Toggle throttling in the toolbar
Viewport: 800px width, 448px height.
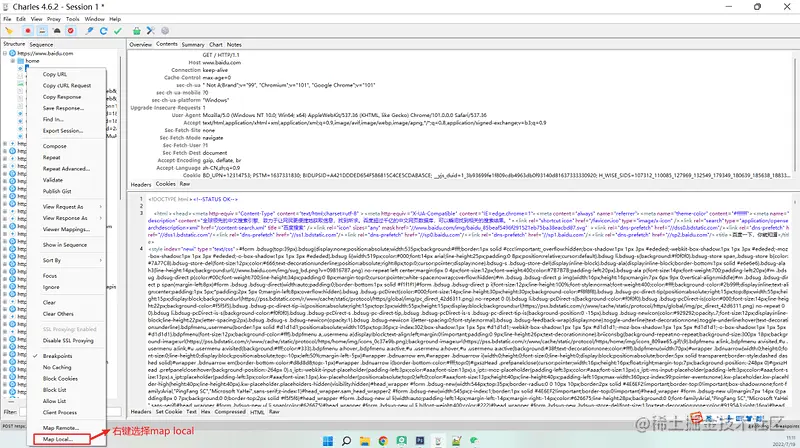pyautogui.click(x=42, y=31)
